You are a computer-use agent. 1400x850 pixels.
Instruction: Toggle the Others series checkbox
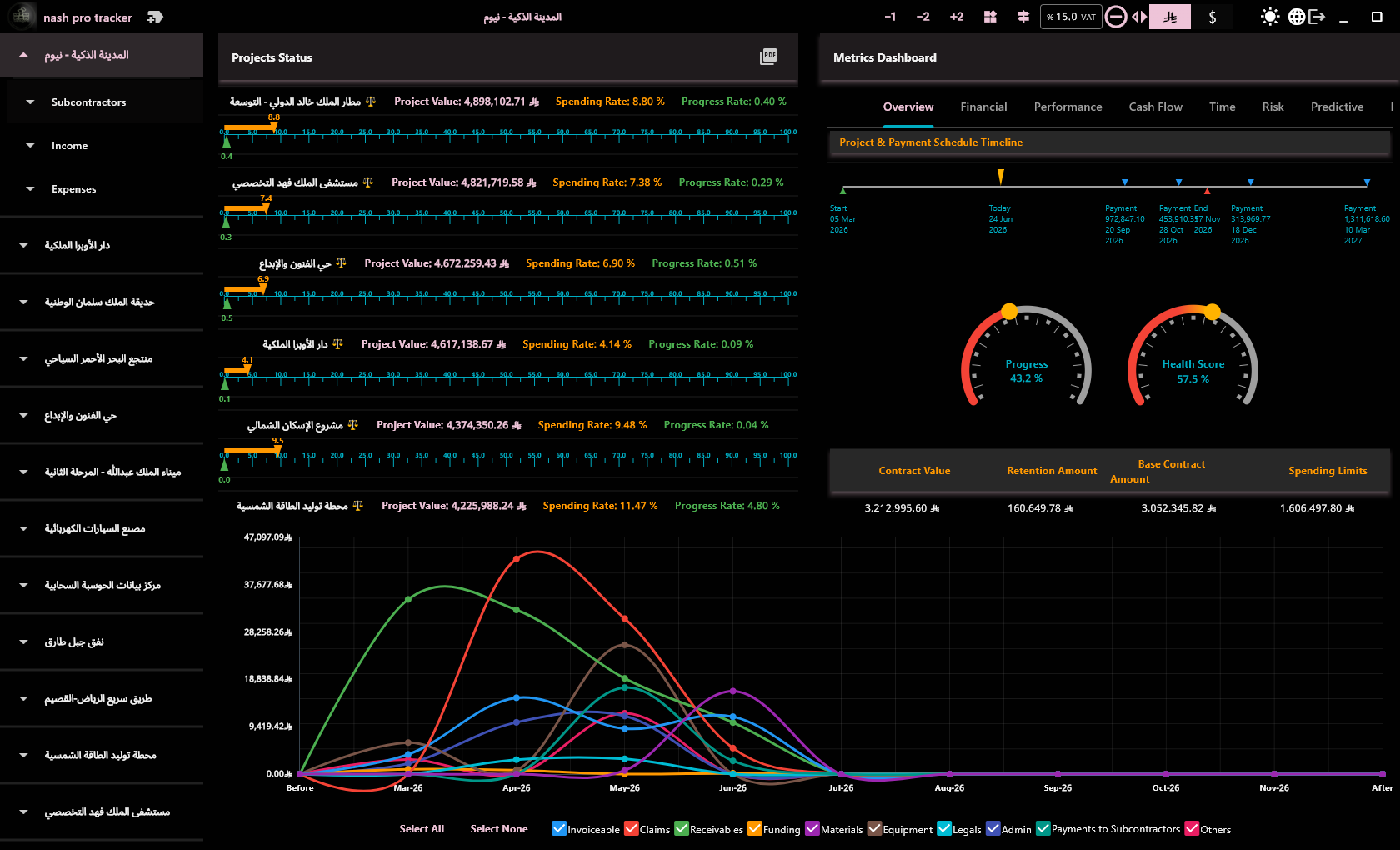coord(1192,828)
